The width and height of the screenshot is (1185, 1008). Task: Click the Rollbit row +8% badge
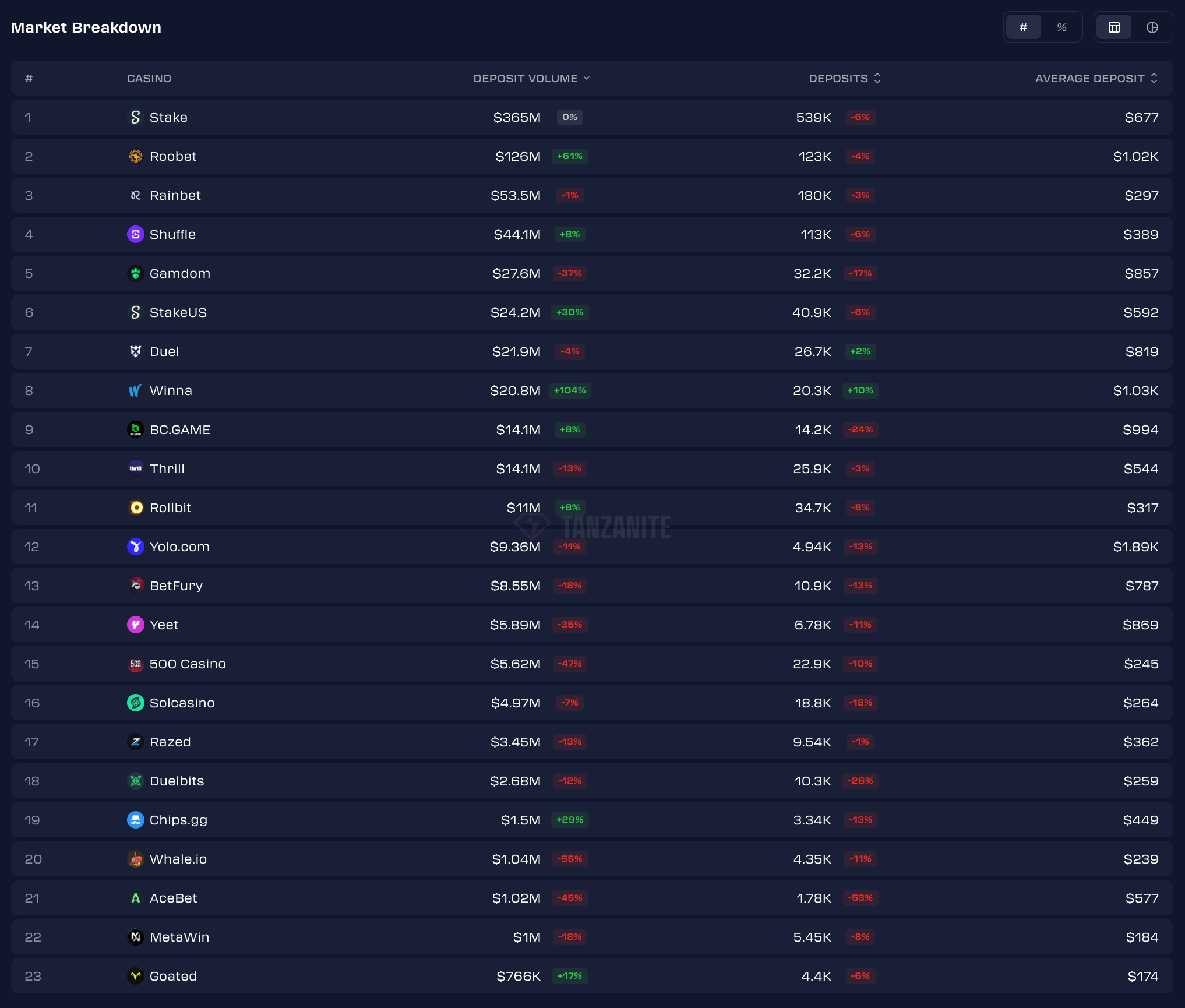click(x=569, y=507)
